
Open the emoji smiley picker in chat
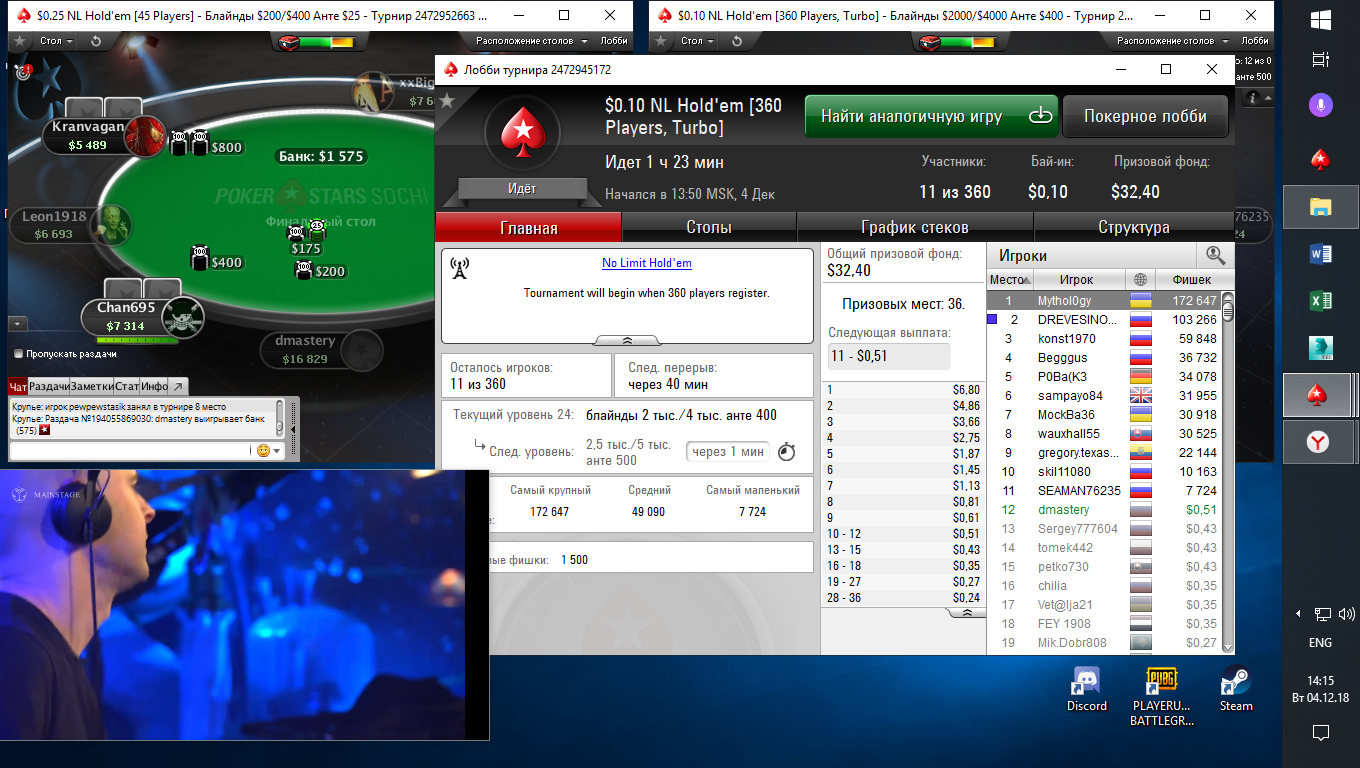(264, 451)
